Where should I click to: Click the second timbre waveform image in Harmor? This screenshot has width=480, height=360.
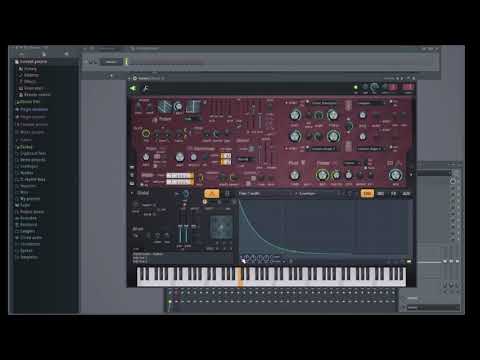pos(193,107)
